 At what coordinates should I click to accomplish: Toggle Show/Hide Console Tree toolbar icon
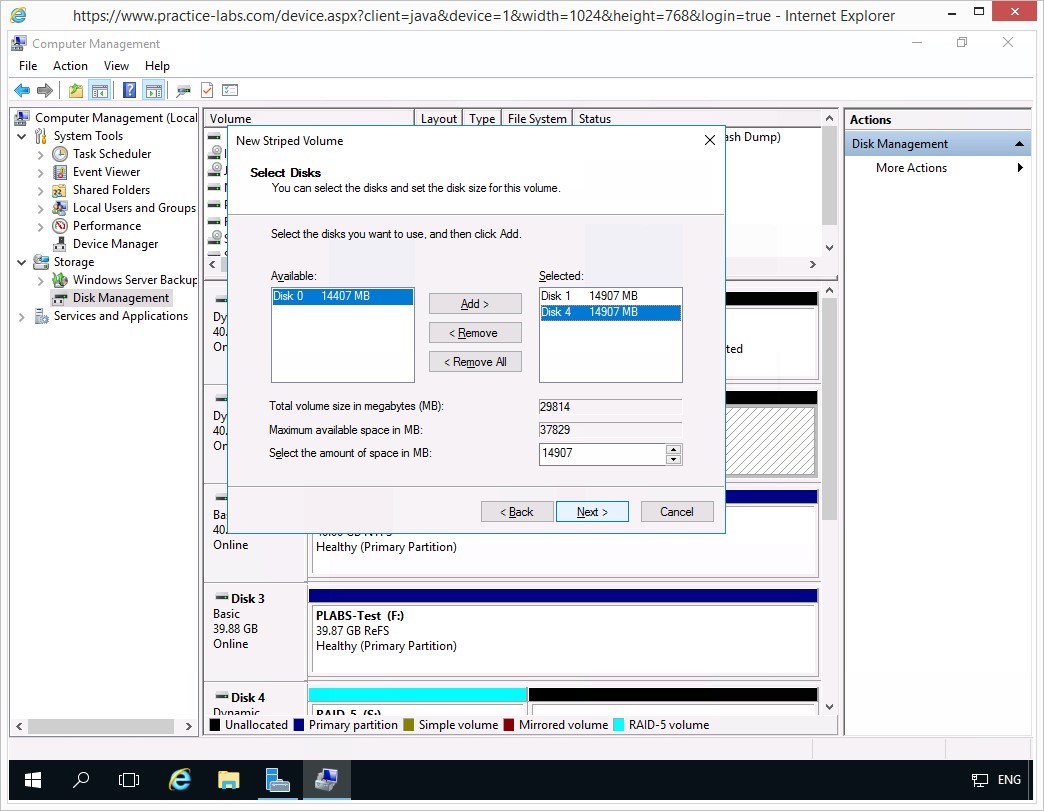[100, 90]
